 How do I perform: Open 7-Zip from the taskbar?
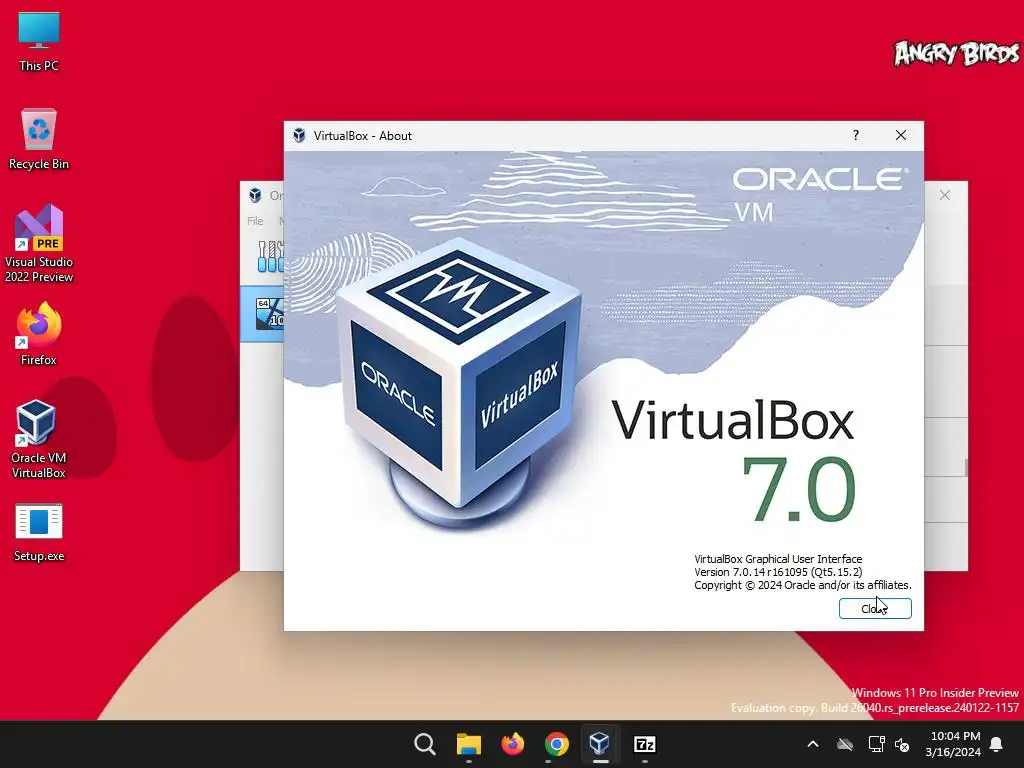click(645, 744)
